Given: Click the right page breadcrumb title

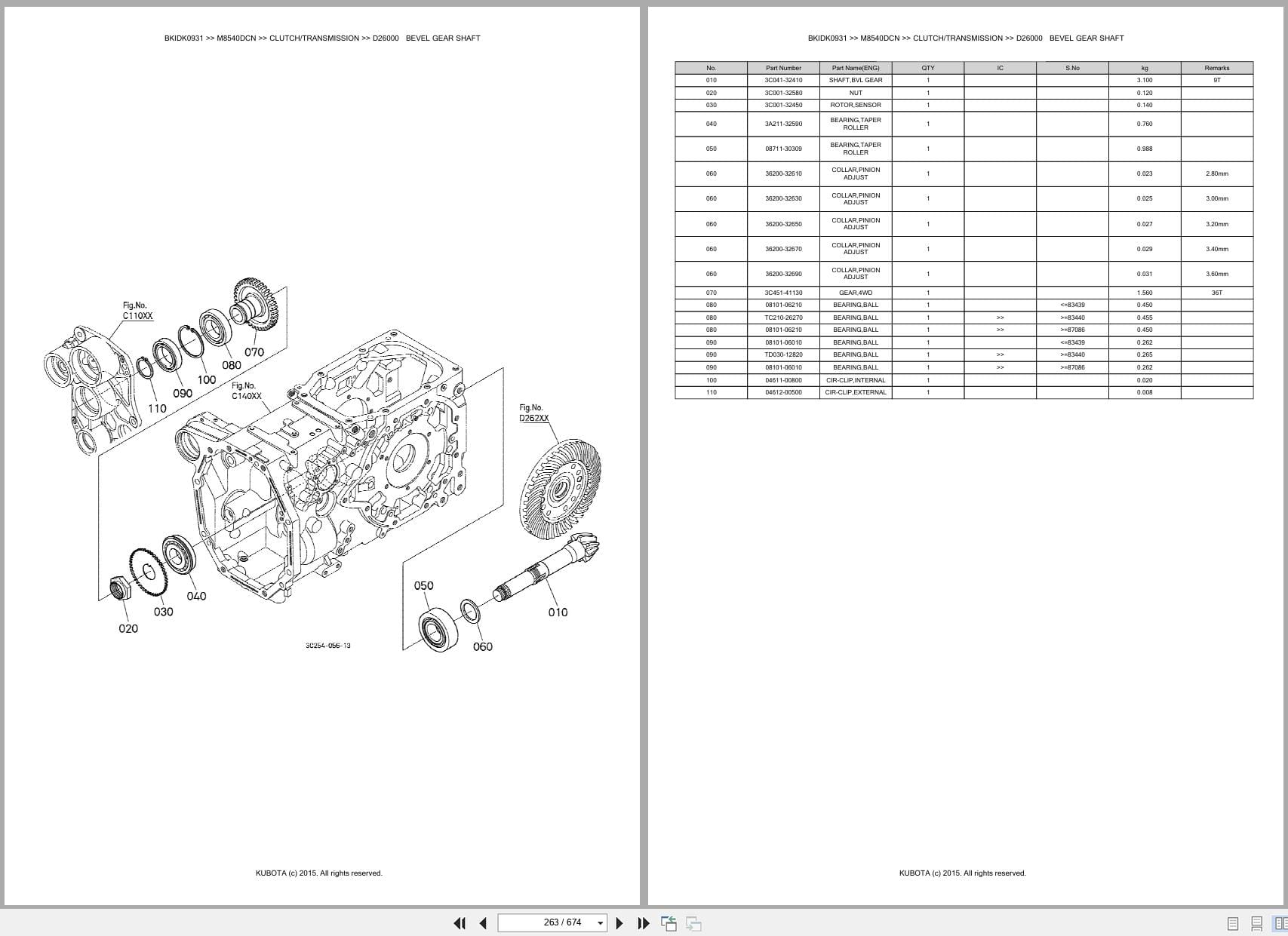Looking at the screenshot, I should (x=966, y=38).
